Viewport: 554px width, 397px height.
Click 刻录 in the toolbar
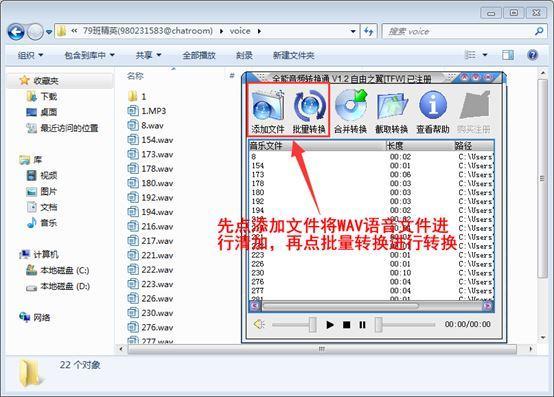click(x=244, y=55)
